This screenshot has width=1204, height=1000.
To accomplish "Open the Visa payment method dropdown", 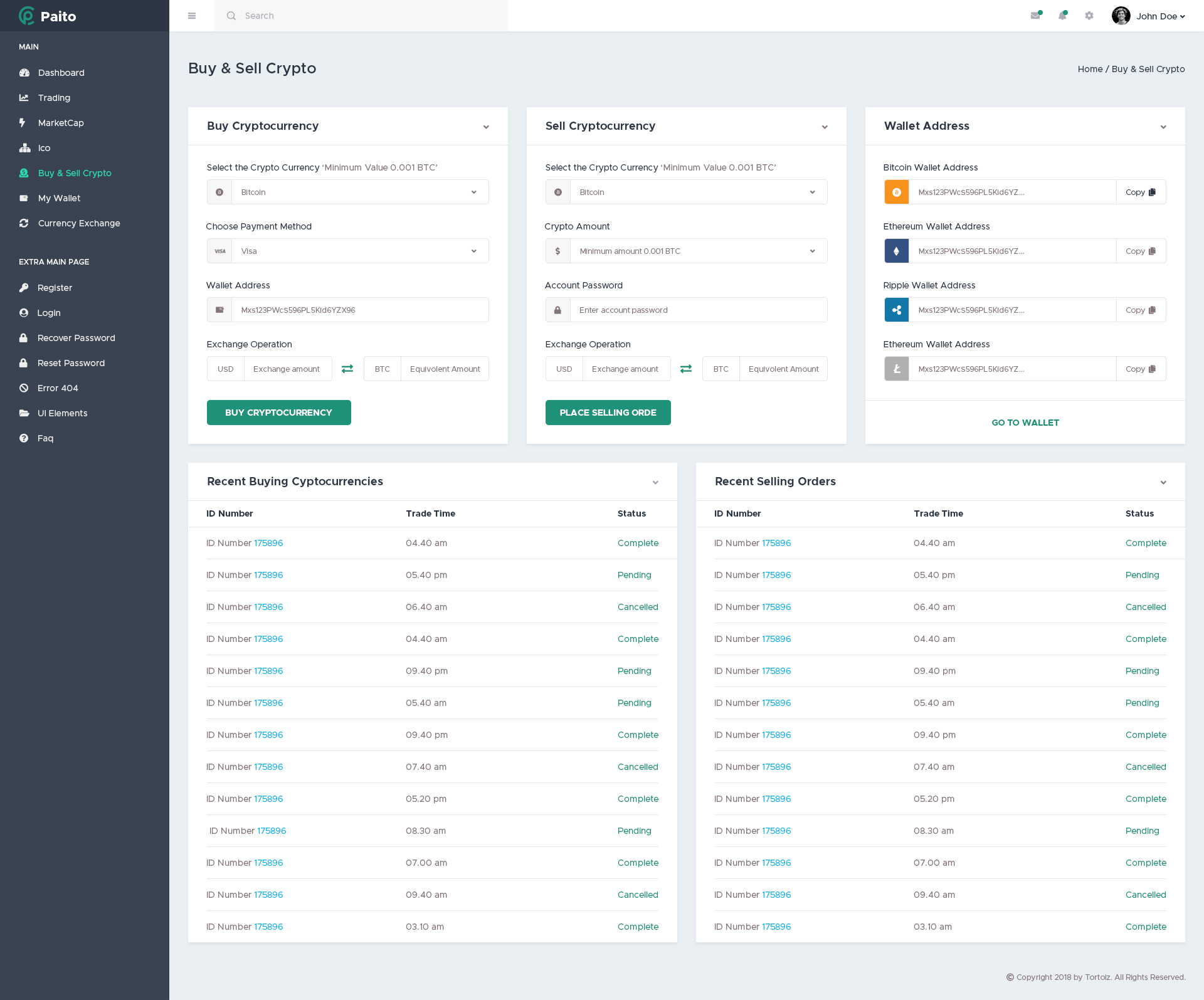I will click(359, 251).
